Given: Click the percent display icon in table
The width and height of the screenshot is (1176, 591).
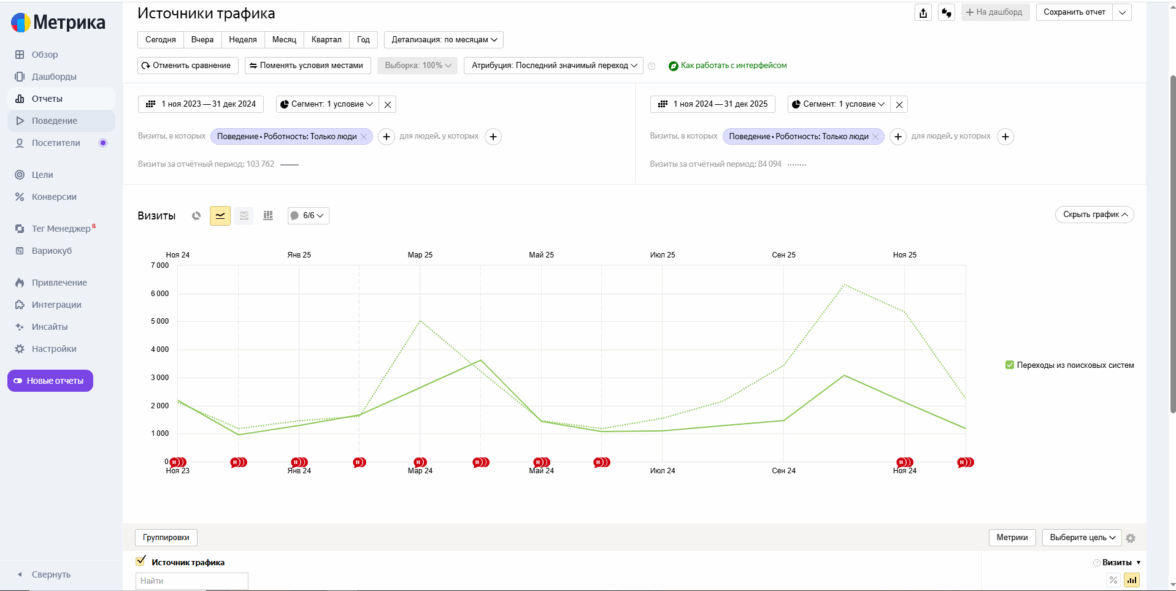Looking at the screenshot, I should [x=1113, y=580].
